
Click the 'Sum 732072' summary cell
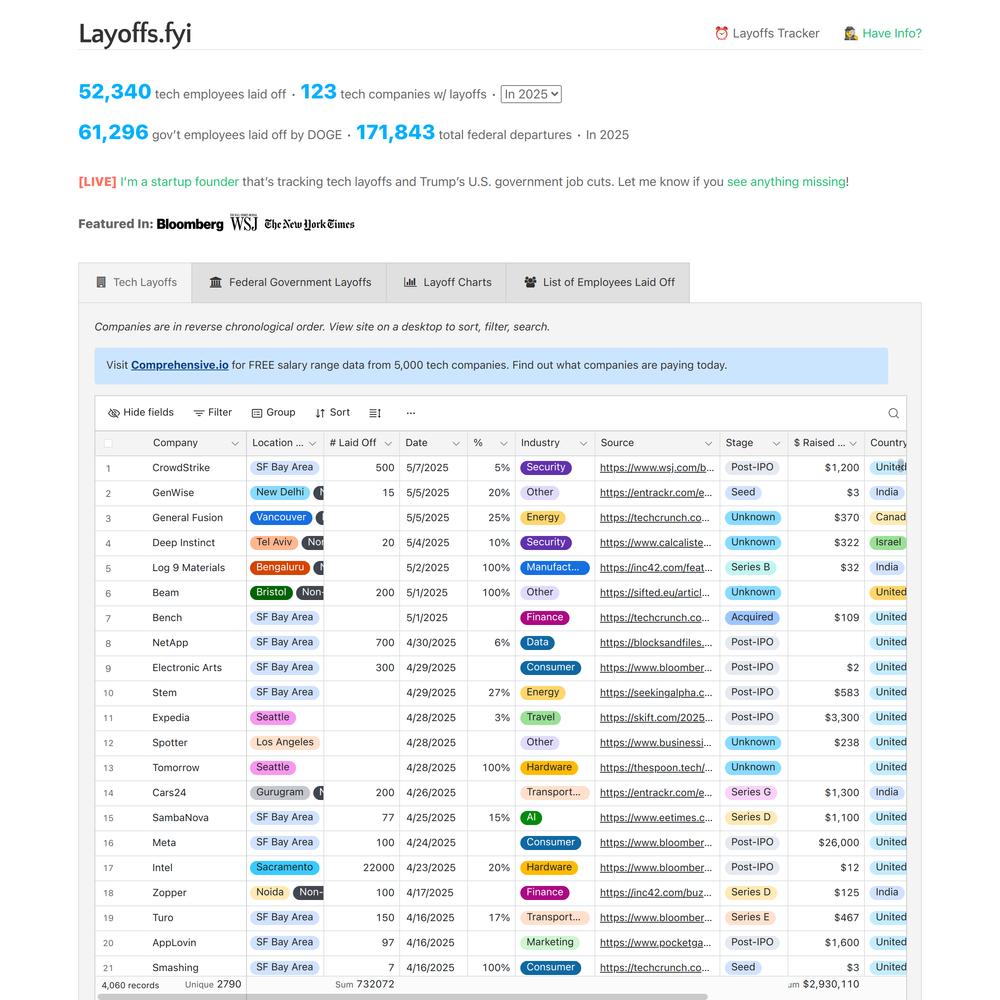[x=365, y=985]
